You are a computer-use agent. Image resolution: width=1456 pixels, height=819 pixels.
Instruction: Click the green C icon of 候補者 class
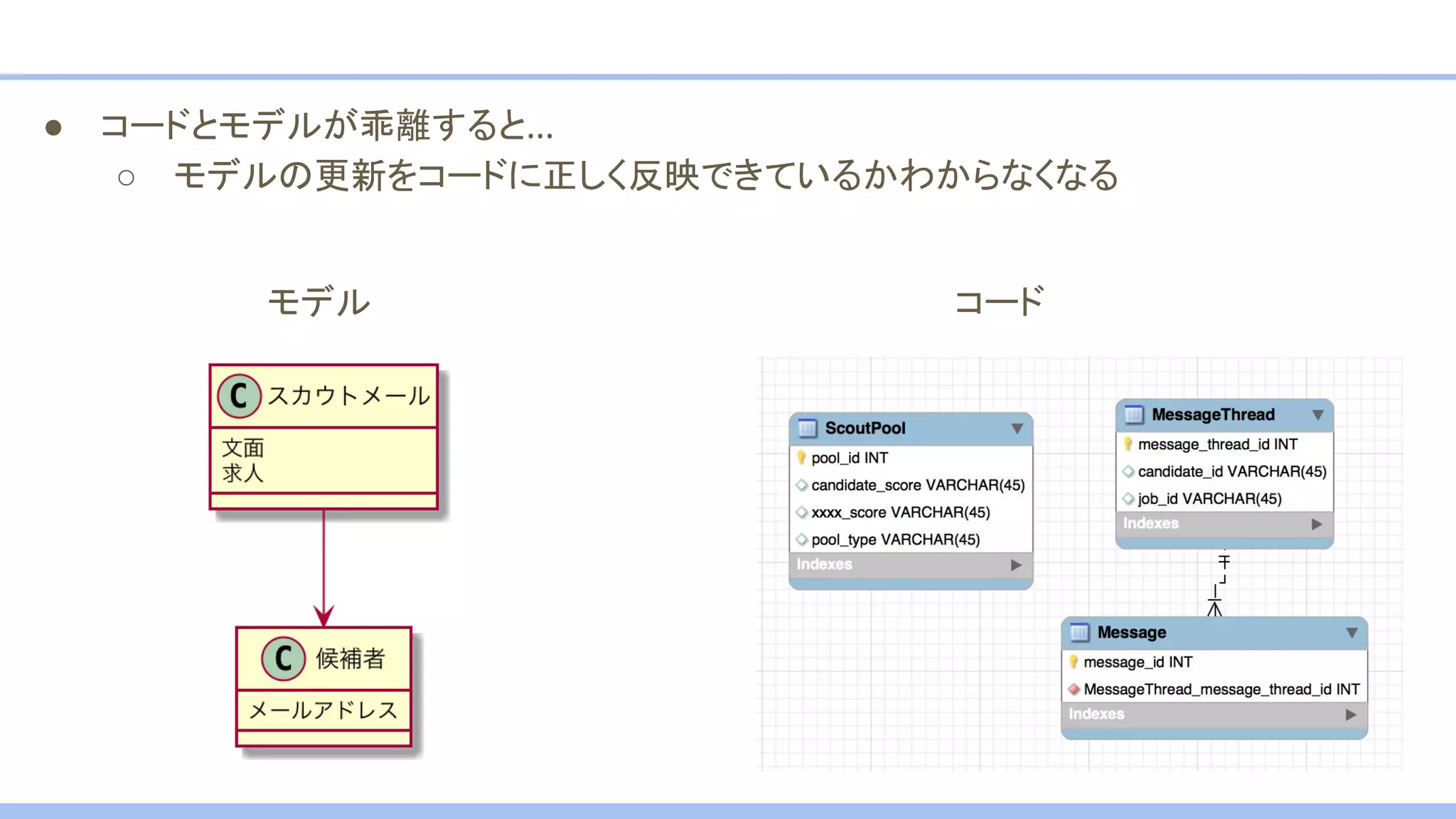tap(283, 658)
